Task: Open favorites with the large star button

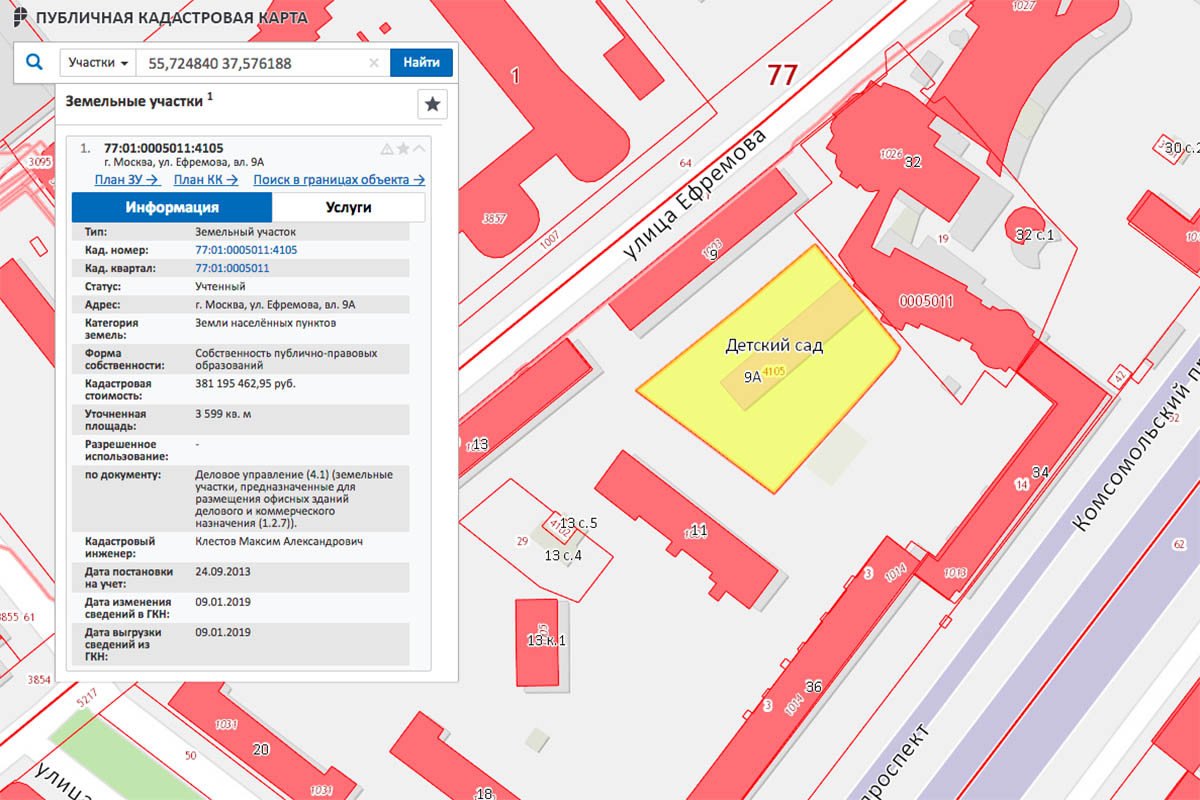Action: (x=432, y=104)
